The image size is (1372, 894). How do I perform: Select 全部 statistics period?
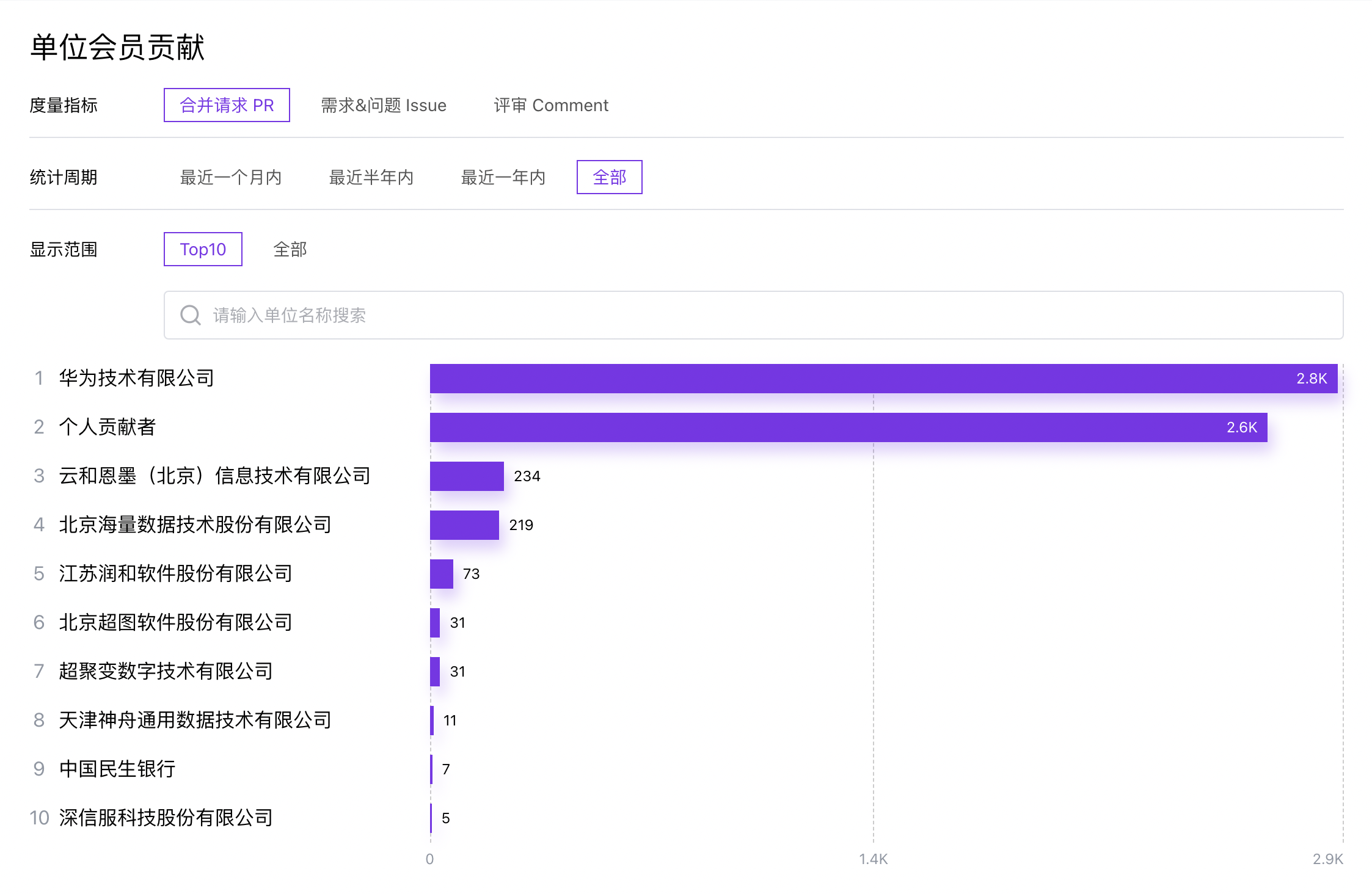pos(609,177)
